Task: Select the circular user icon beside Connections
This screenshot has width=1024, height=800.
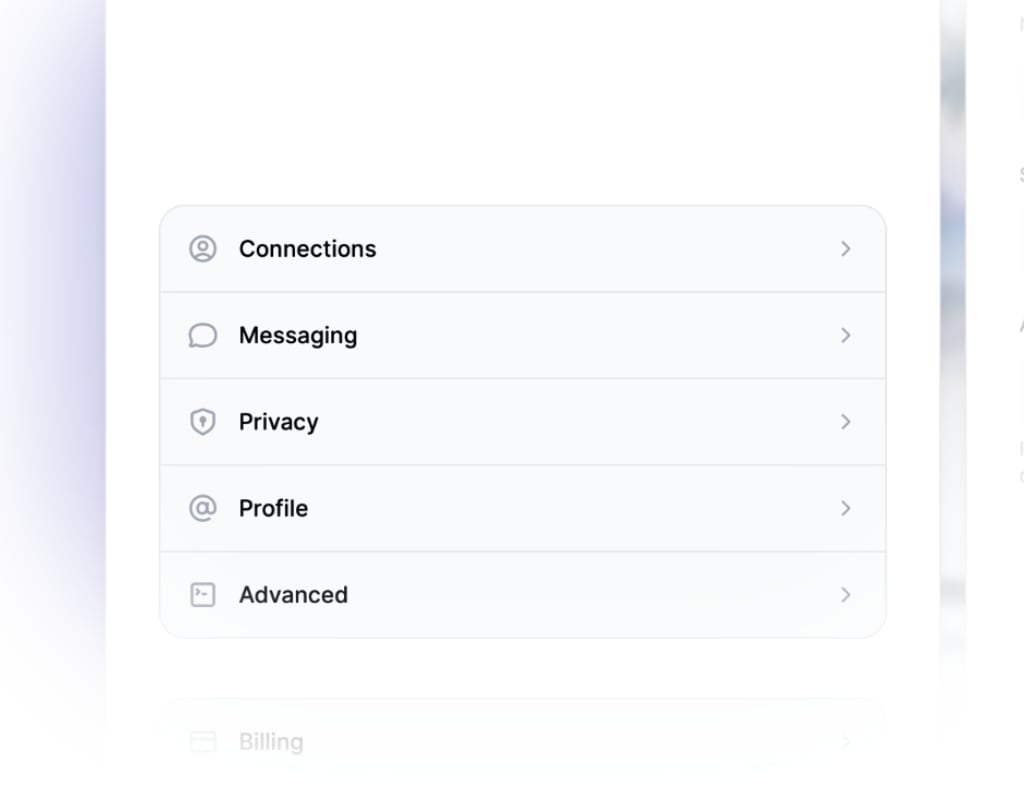Action: coord(203,249)
